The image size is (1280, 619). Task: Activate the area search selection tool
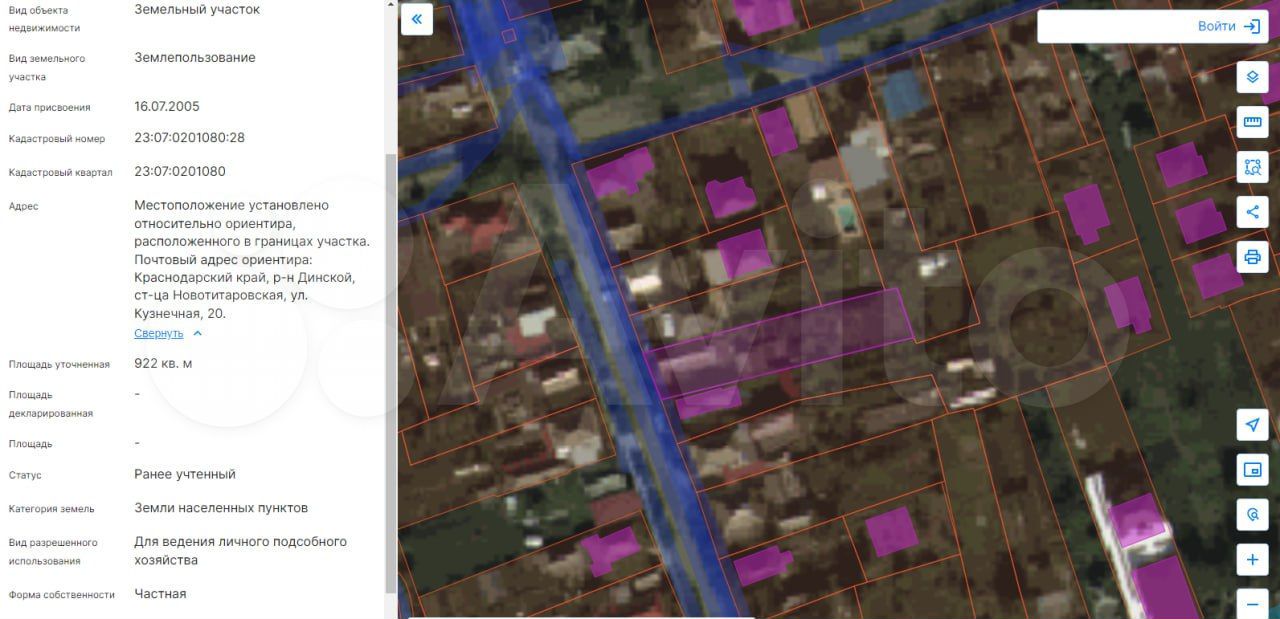click(x=1252, y=167)
